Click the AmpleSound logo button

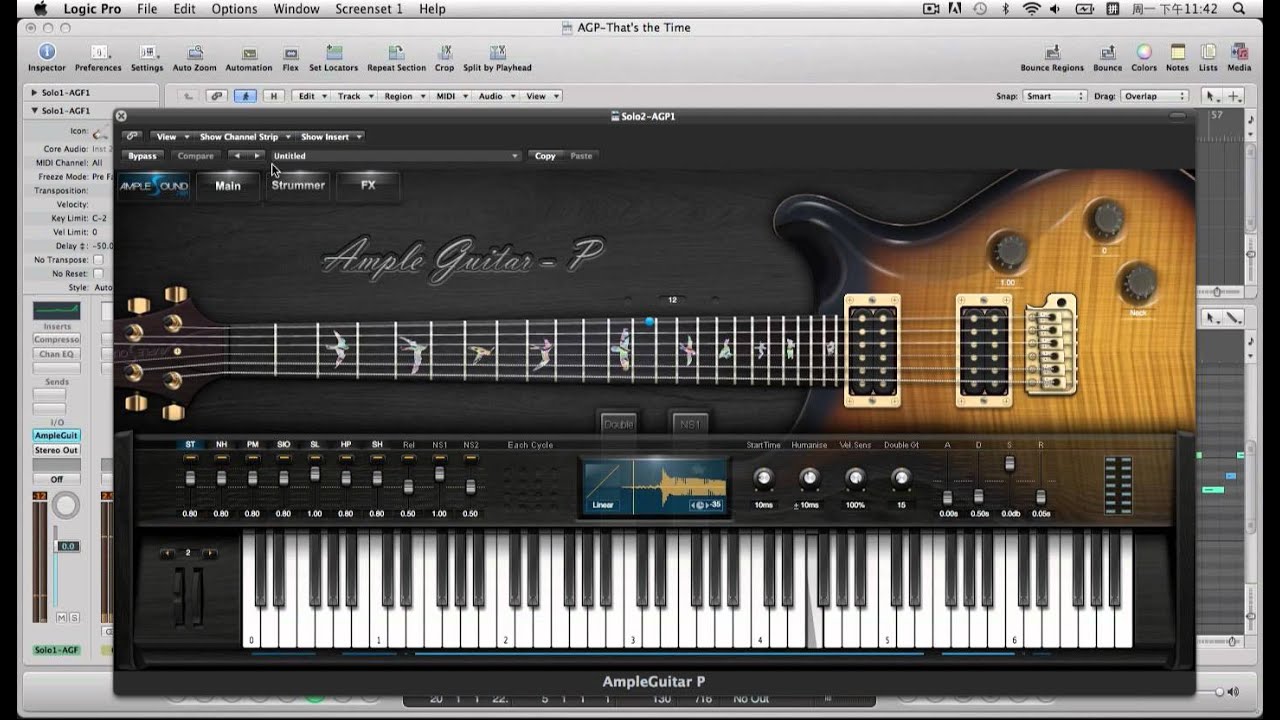[x=153, y=186]
